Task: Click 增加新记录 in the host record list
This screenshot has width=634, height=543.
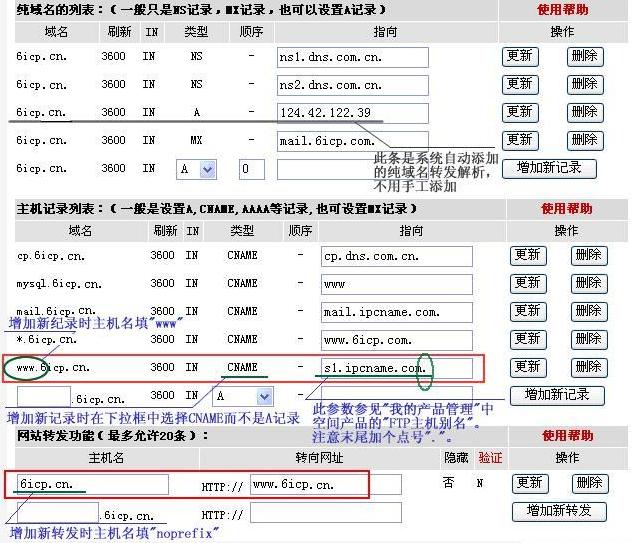Action: 557,395
